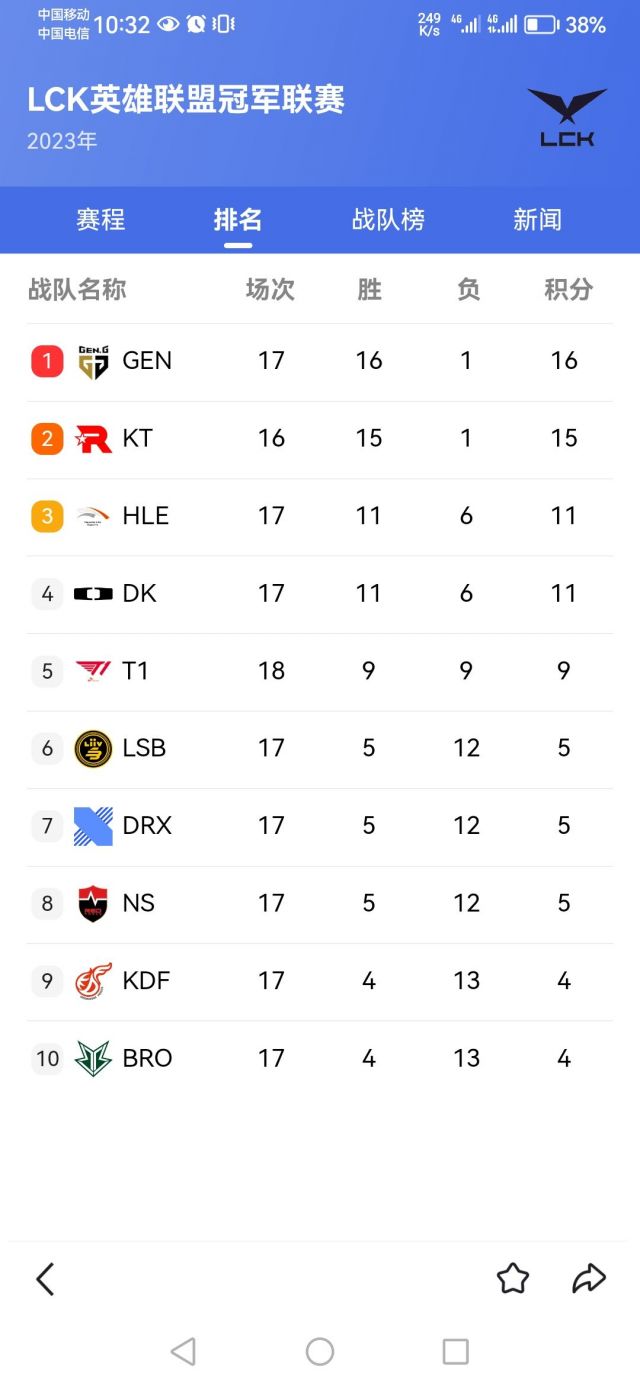Select the 排名 tab

[x=238, y=220]
